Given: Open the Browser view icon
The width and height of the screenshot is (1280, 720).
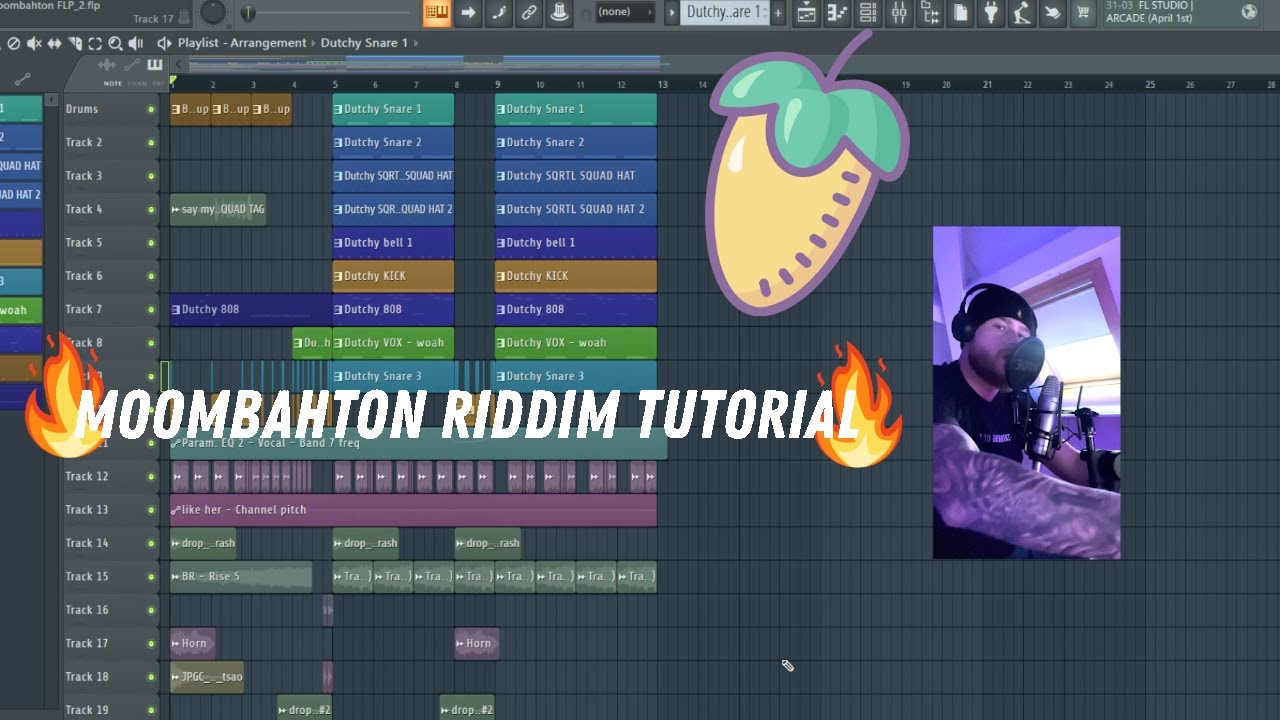Looking at the screenshot, I should (929, 13).
